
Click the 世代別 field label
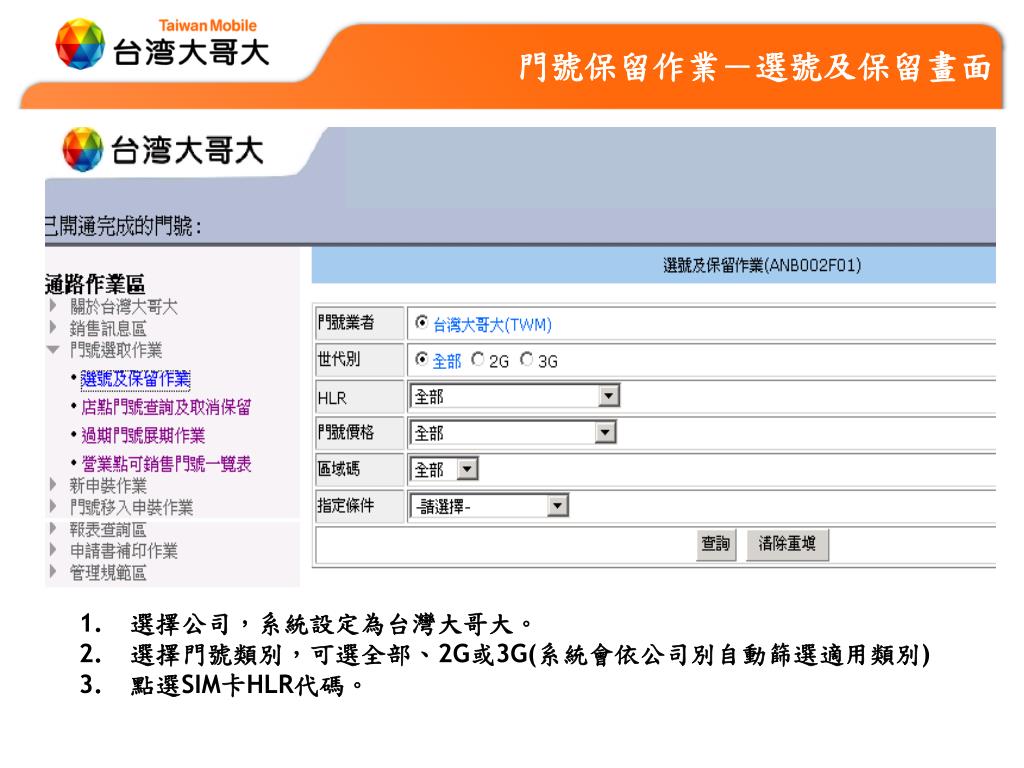click(338, 359)
